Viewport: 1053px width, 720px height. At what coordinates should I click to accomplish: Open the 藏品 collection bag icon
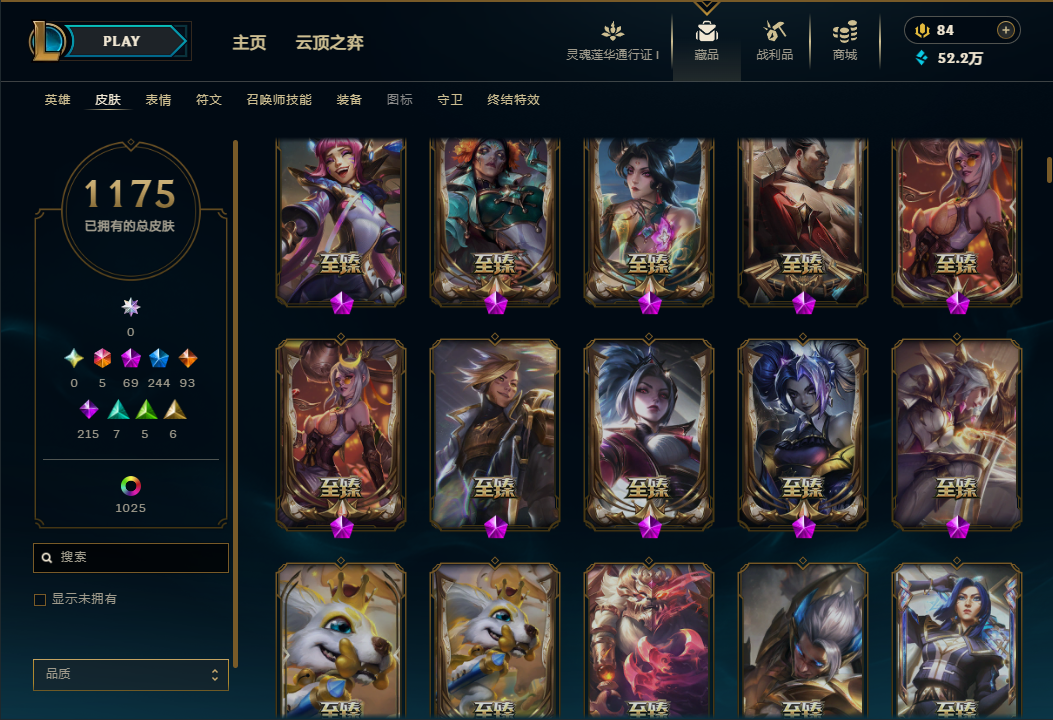coord(706,32)
